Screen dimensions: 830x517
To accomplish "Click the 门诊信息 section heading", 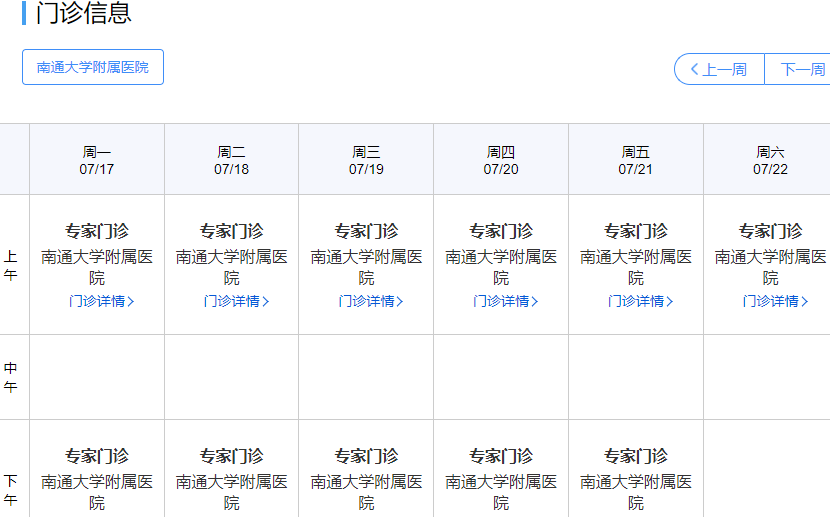I will coord(83,14).
